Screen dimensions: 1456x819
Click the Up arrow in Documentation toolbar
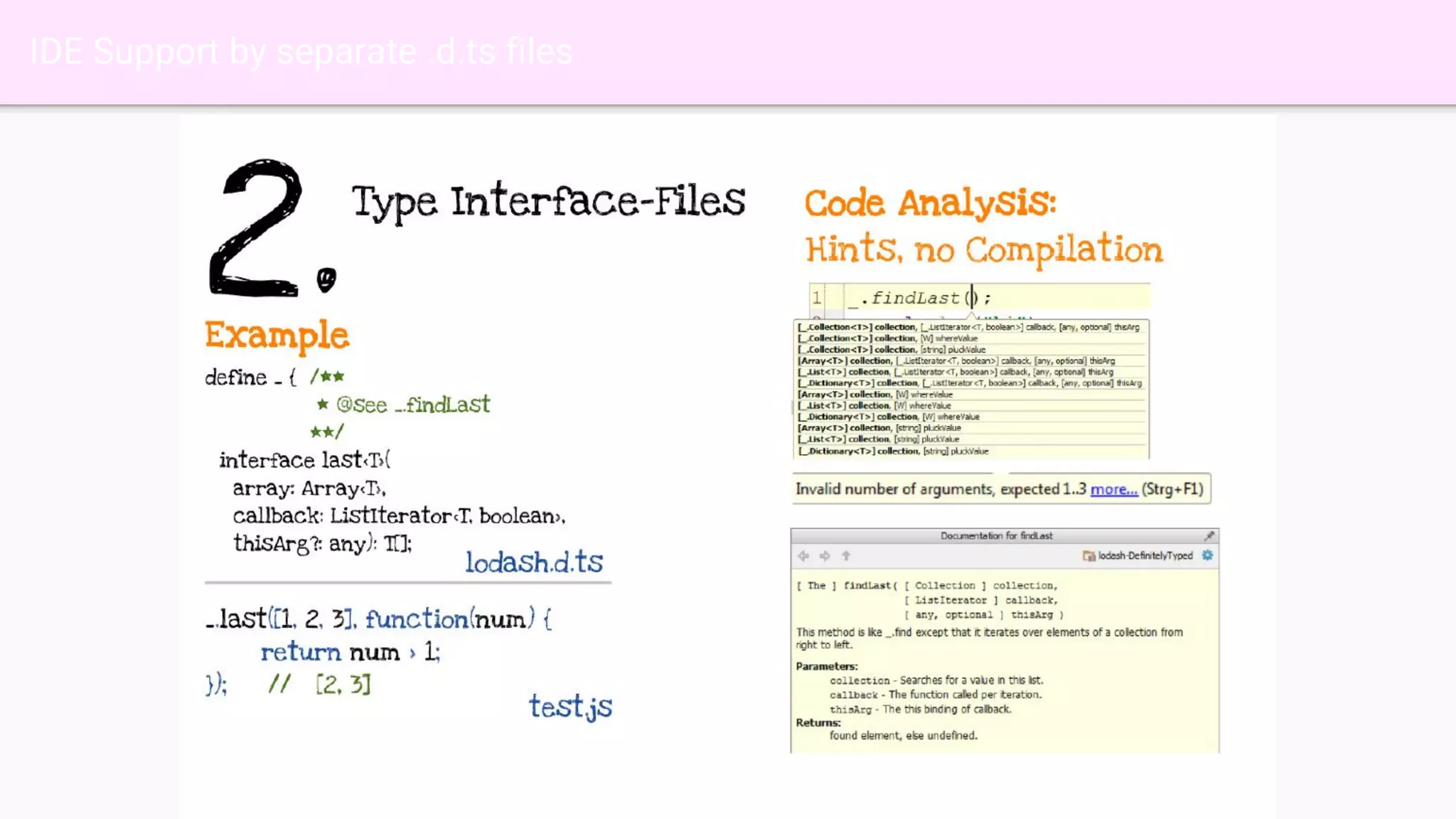click(846, 556)
